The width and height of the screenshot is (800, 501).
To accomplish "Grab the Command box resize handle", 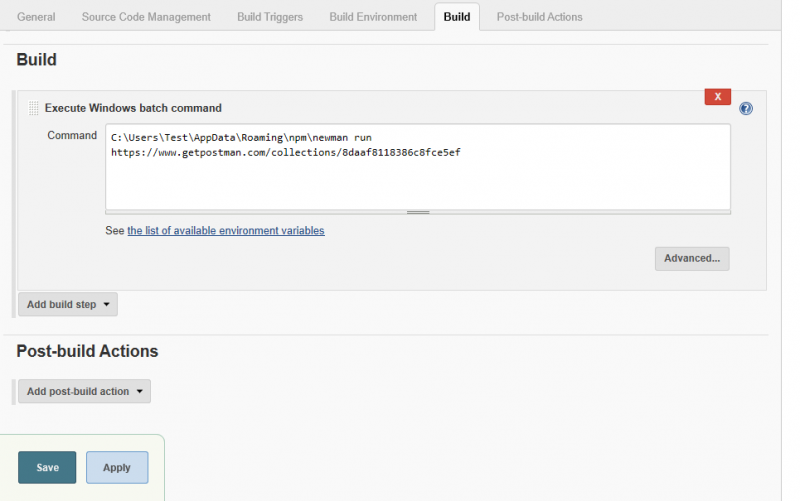I will [417, 212].
